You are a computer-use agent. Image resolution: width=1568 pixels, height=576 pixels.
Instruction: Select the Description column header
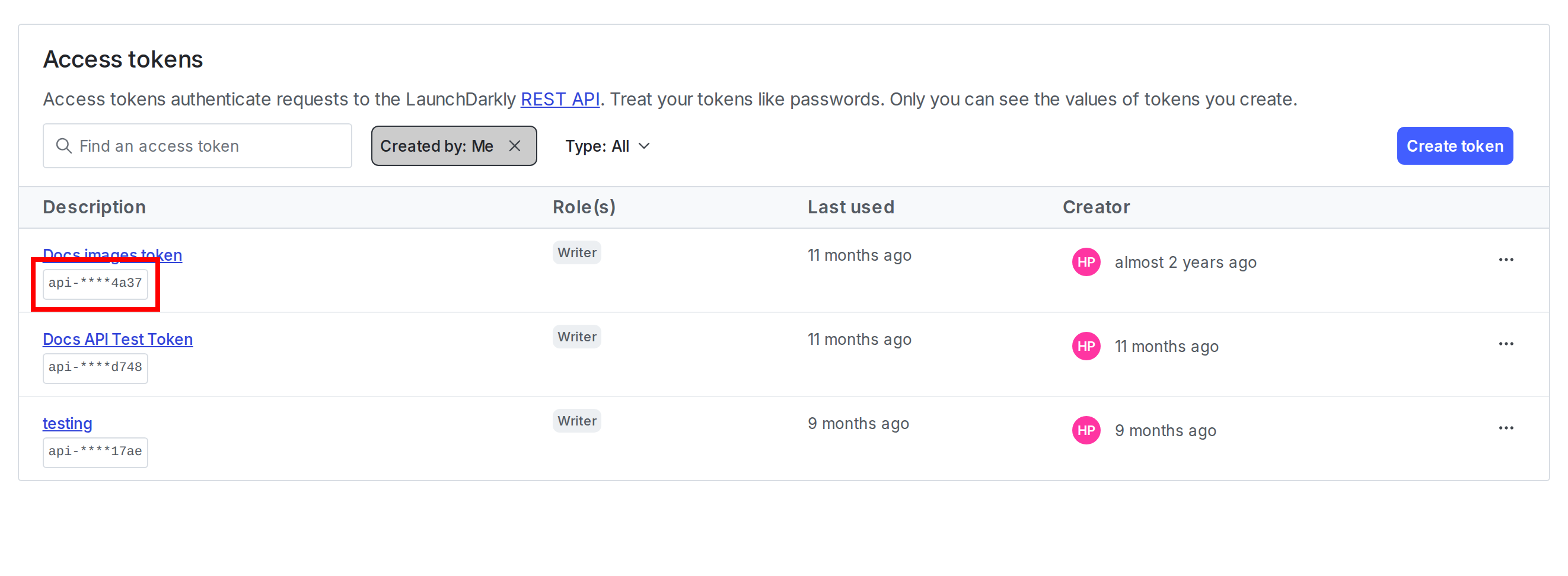94,207
